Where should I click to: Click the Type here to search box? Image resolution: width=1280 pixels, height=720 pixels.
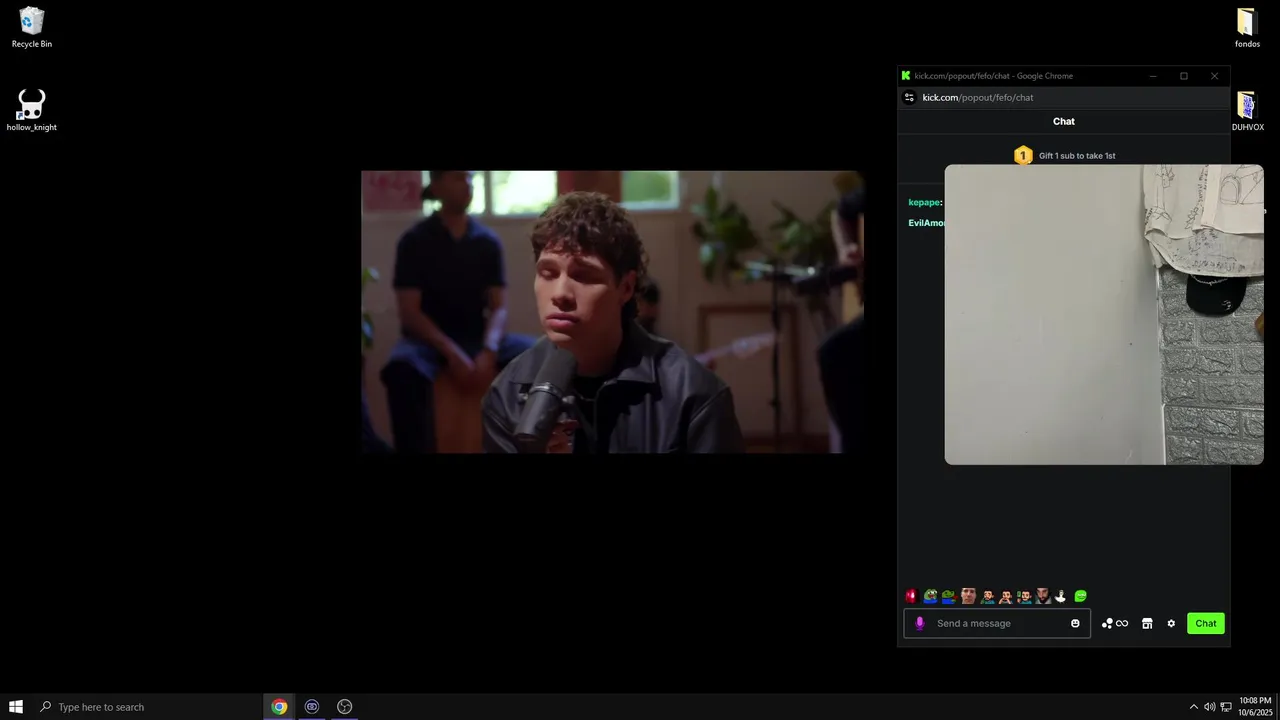coord(147,707)
